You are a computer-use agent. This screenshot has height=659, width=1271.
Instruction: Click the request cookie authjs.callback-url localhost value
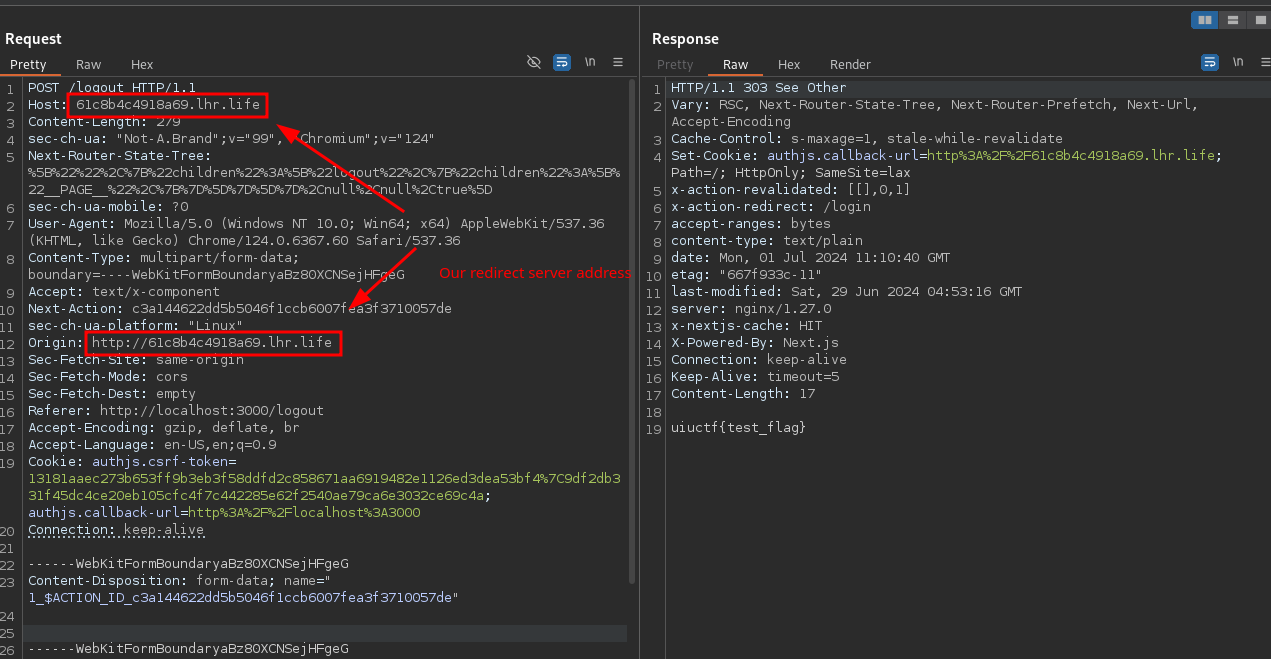click(304, 512)
